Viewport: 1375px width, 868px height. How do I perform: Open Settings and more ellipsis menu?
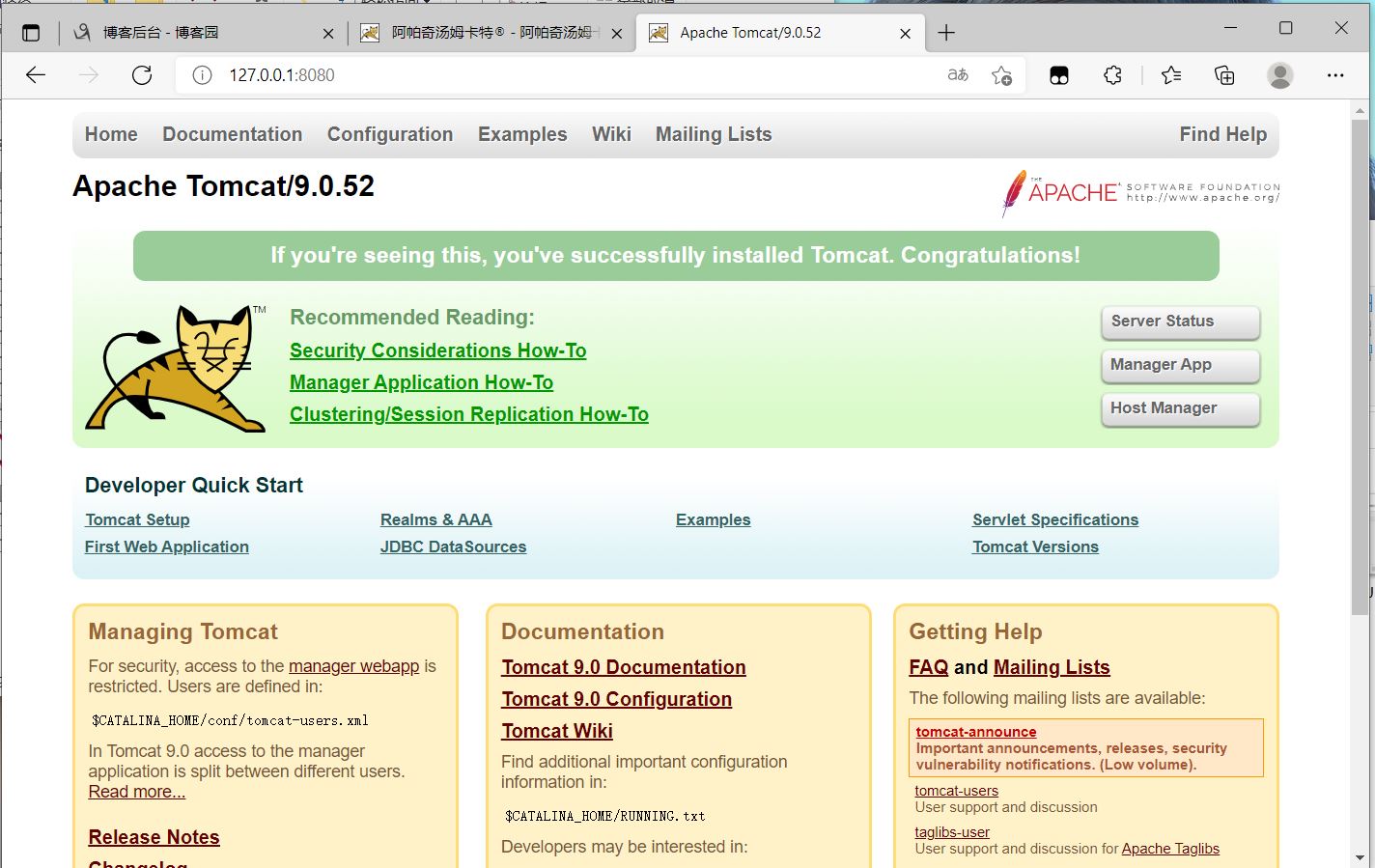click(x=1335, y=75)
